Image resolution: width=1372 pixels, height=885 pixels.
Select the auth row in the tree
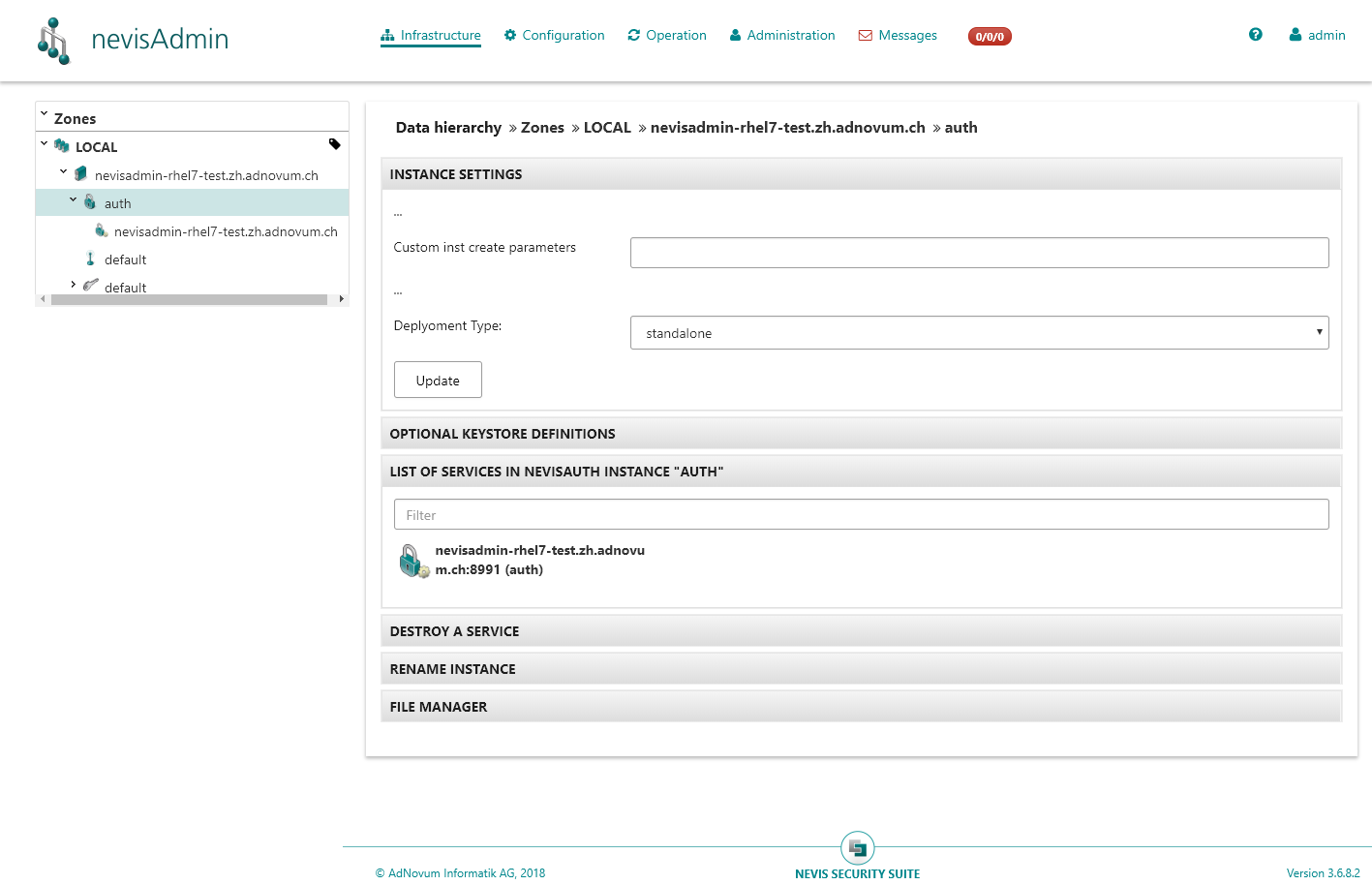pyautogui.click(x=192, y=202)
